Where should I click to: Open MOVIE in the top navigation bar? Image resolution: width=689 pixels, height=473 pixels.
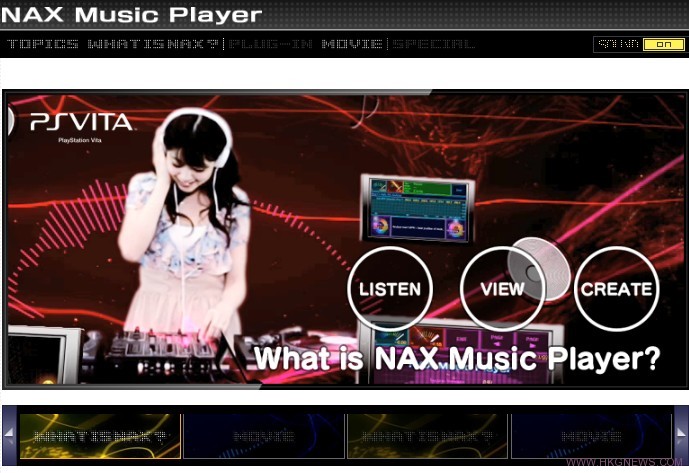(352, 44)
